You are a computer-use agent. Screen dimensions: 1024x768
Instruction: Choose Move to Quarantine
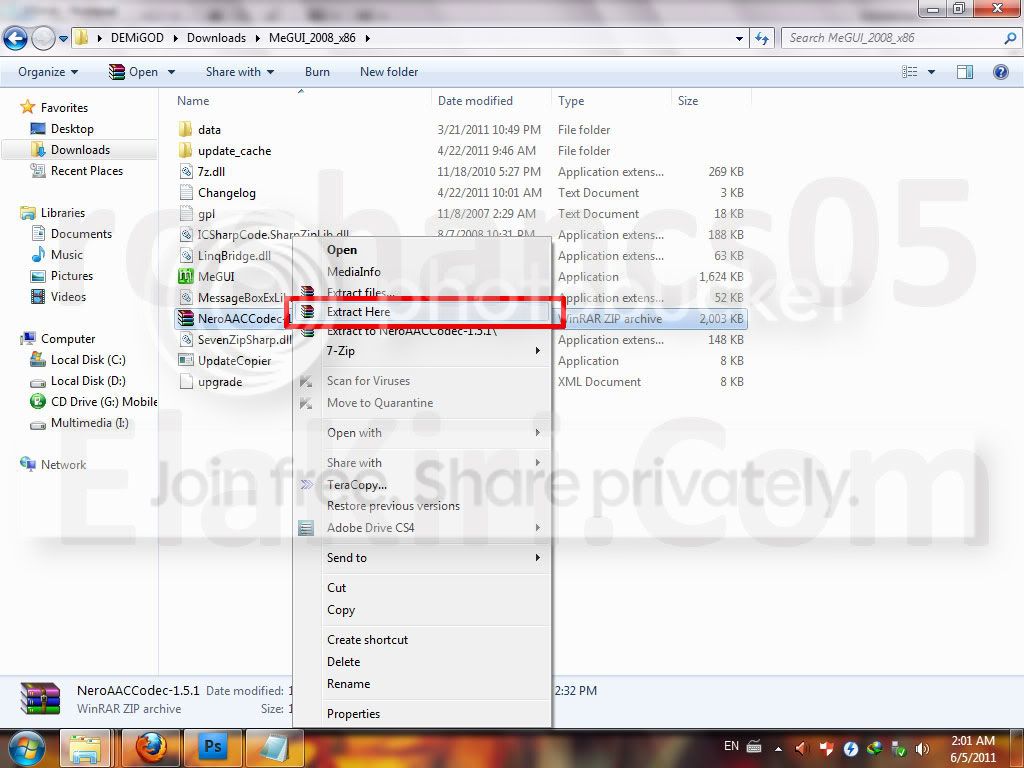click(x=422, y=403)
